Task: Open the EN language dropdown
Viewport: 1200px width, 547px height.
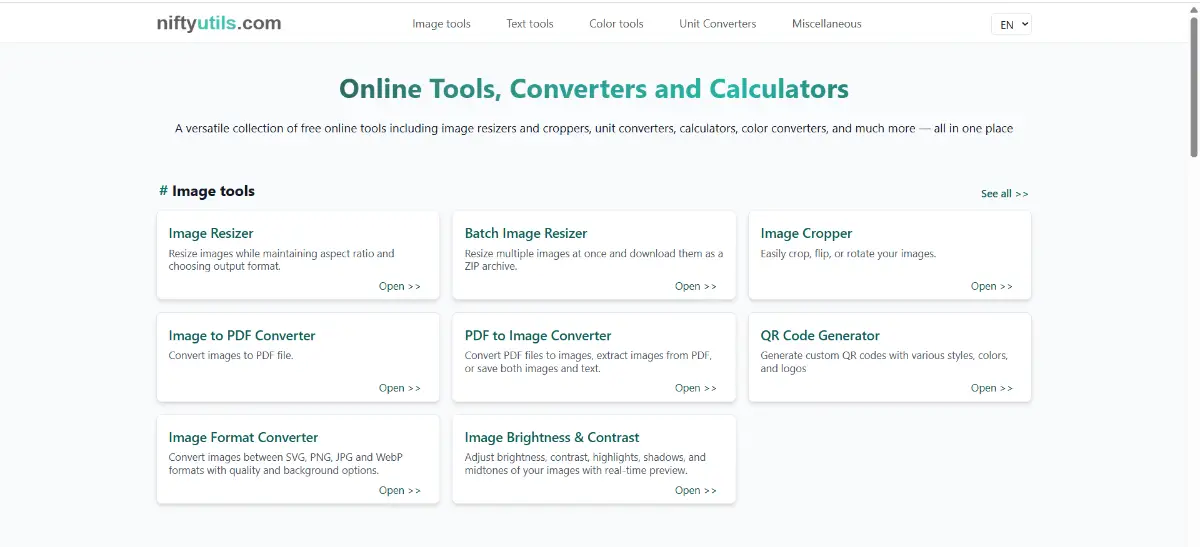Action: 1011,25
